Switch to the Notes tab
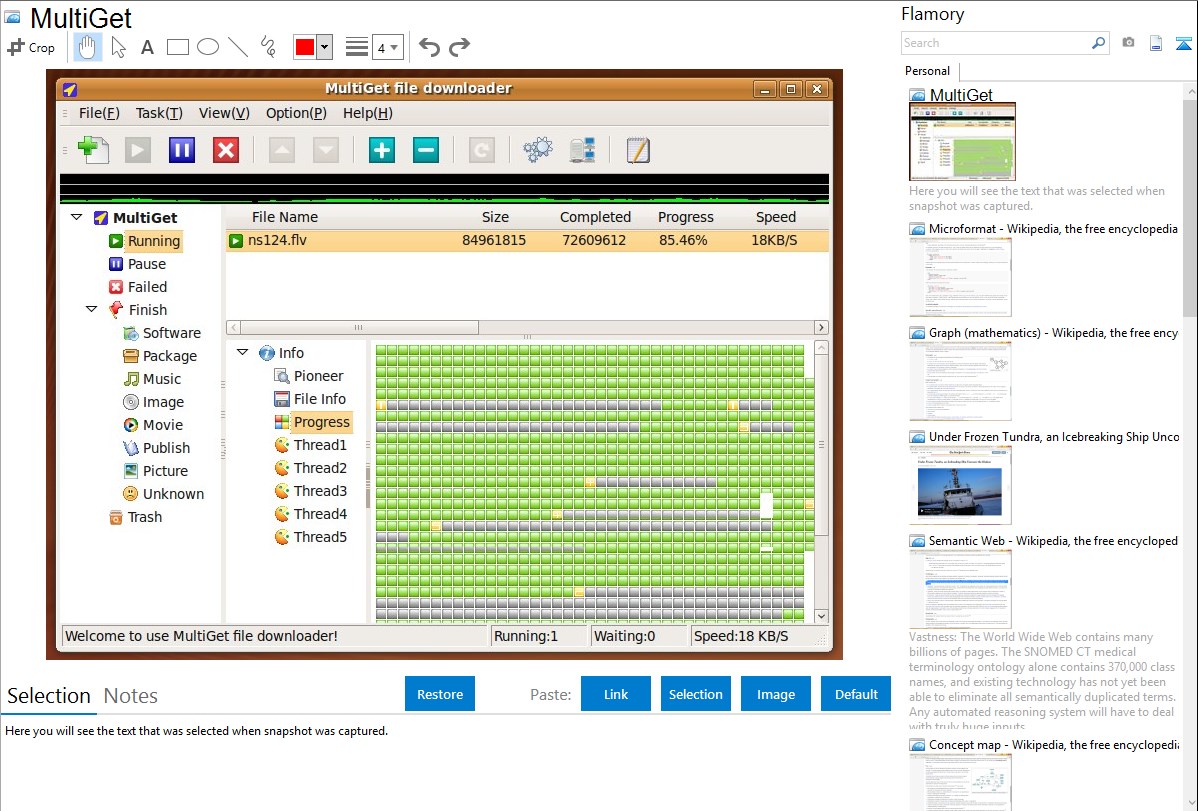The image size is (1198, 811). pos(131,696)
